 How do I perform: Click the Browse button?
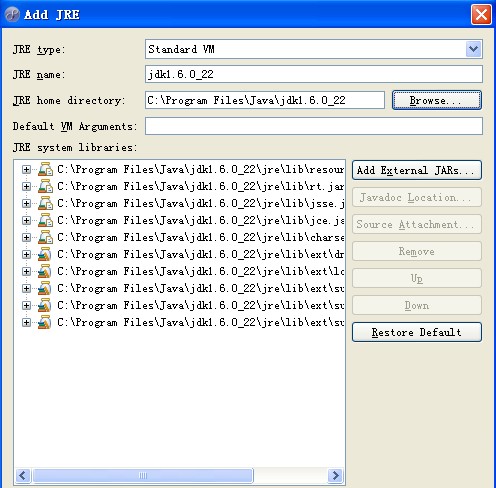point(437,100)
